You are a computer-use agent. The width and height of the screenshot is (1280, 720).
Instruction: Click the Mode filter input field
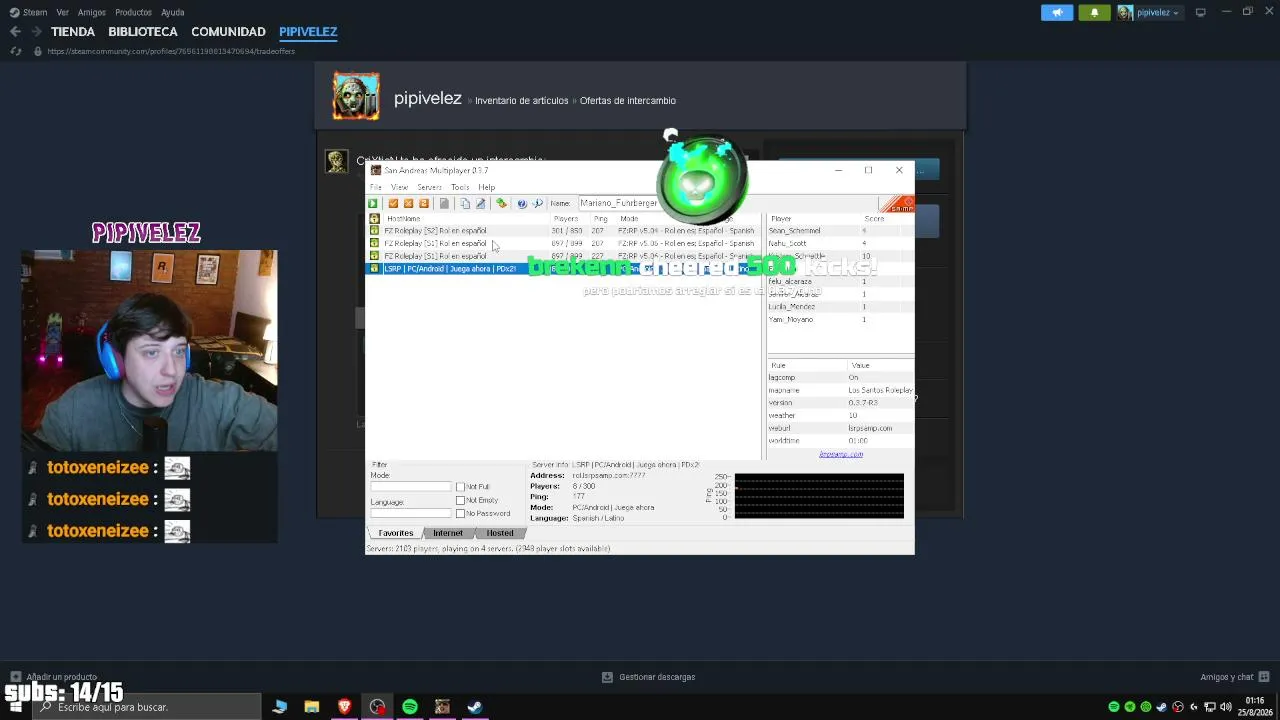(x=411, y=487)
